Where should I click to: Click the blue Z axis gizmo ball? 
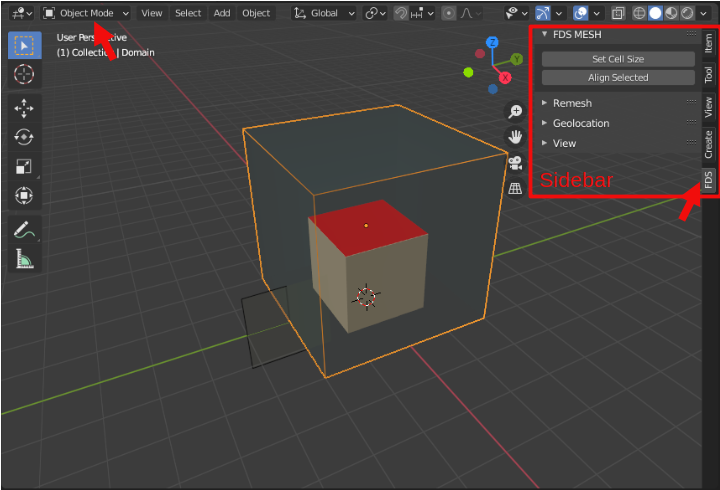coord(492,43)
